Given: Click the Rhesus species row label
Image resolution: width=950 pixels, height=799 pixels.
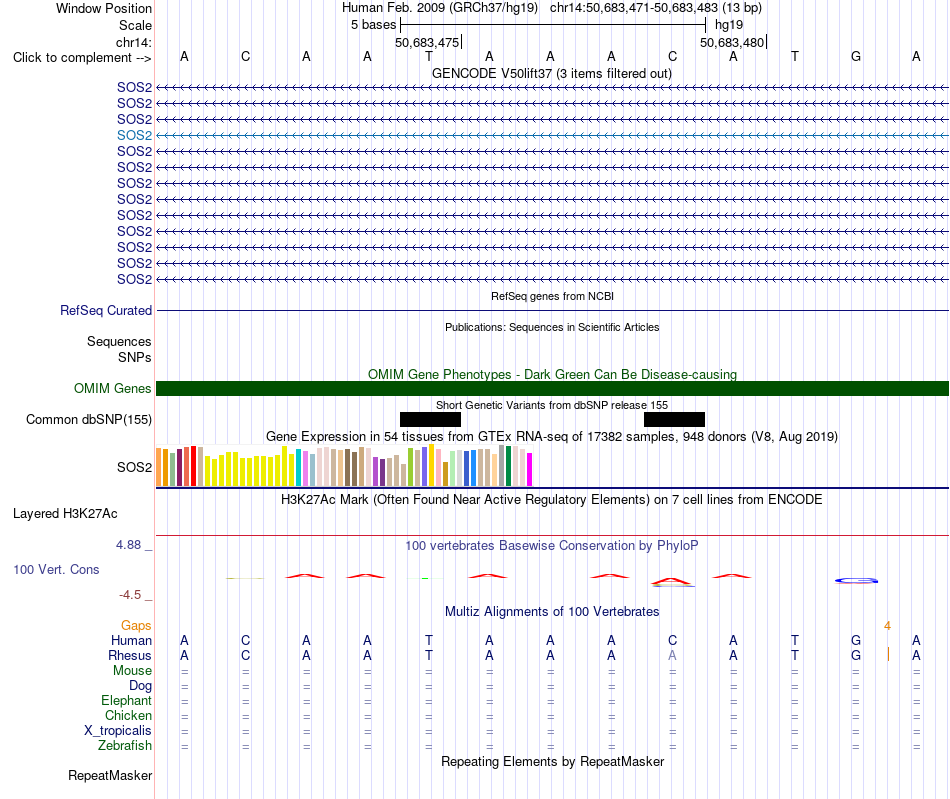Looking at the screenshot, I should pos(130,655).
